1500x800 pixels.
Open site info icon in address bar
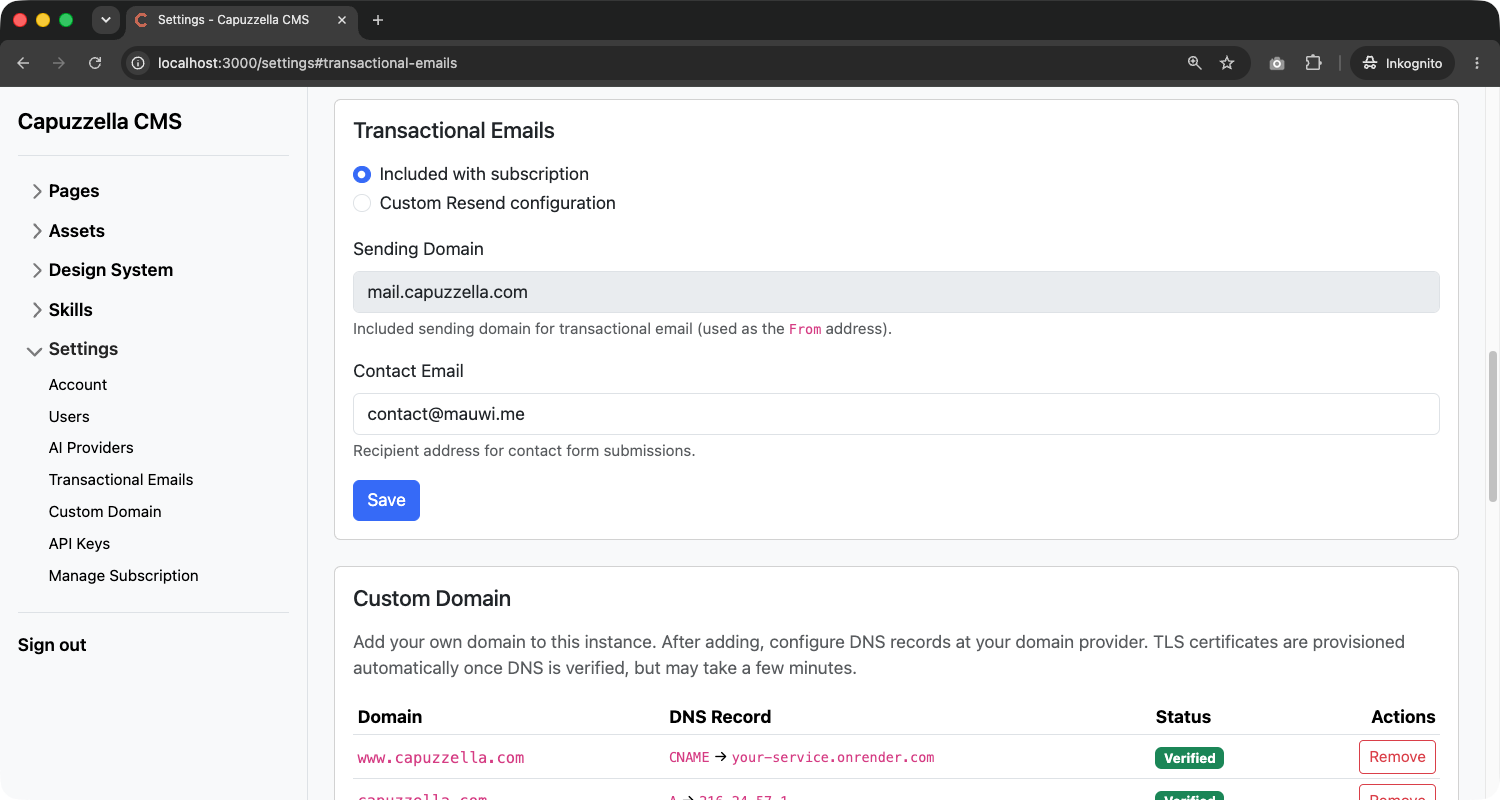(139, 63)
